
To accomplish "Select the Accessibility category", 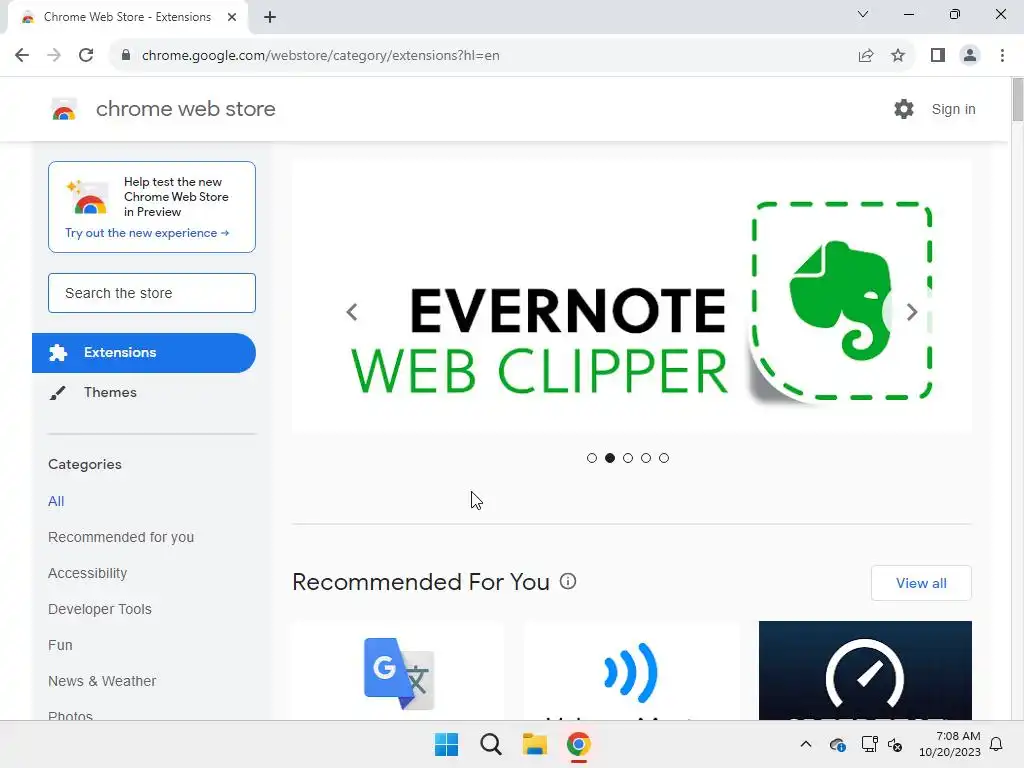I will coord(88,573).
